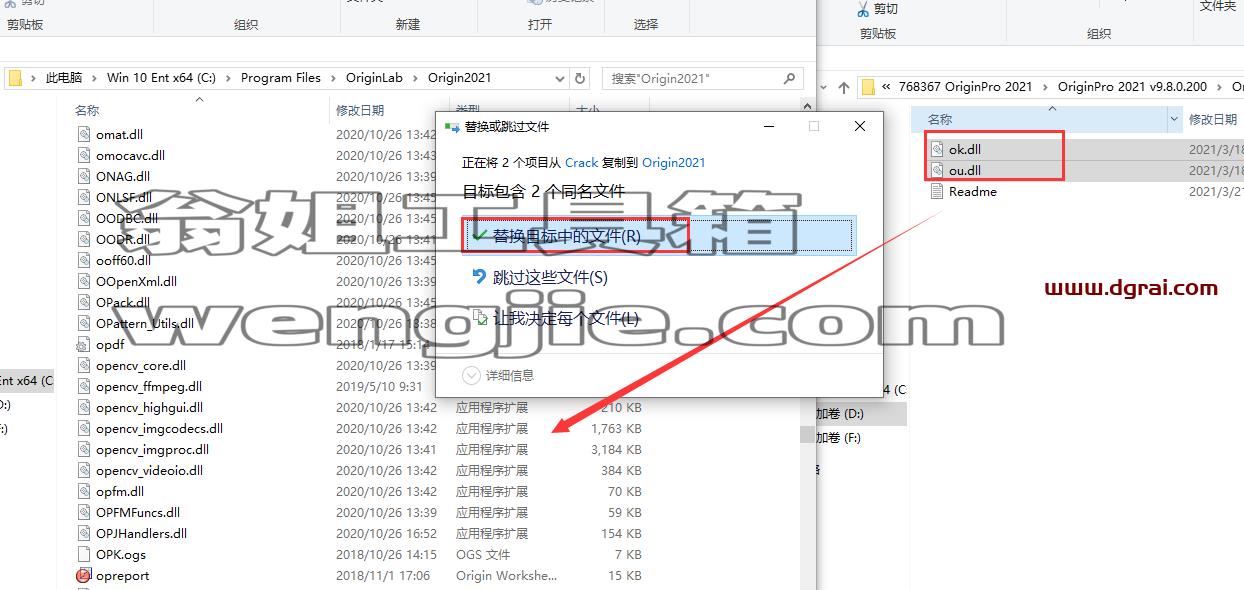The image size is (1244, 590).
Task: Click the ONLSF.dll file icon
Action: (85, 197)
